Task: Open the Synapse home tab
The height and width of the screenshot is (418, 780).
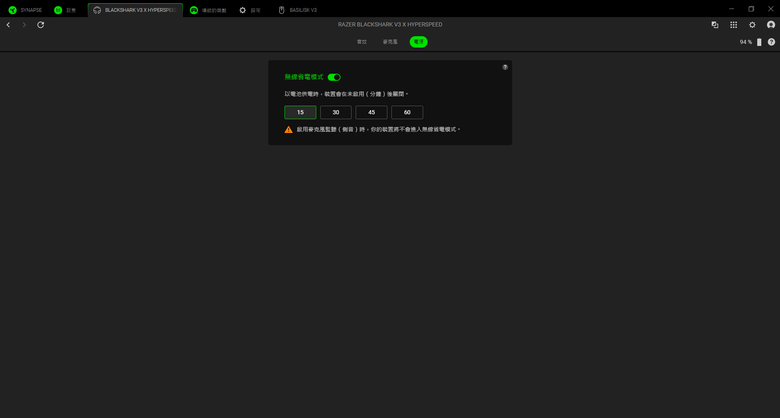Action: click(25, 10)
